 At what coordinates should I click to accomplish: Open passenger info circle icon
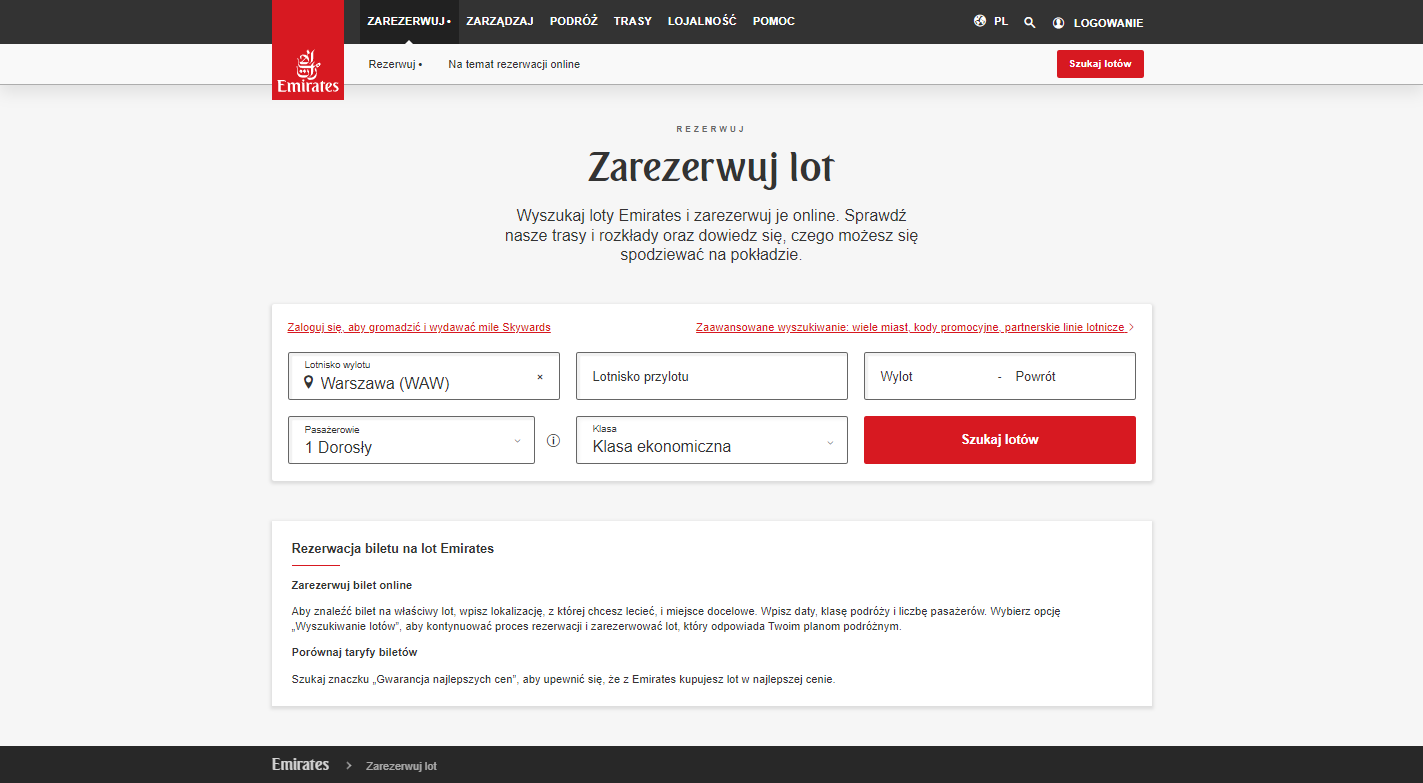553,440
